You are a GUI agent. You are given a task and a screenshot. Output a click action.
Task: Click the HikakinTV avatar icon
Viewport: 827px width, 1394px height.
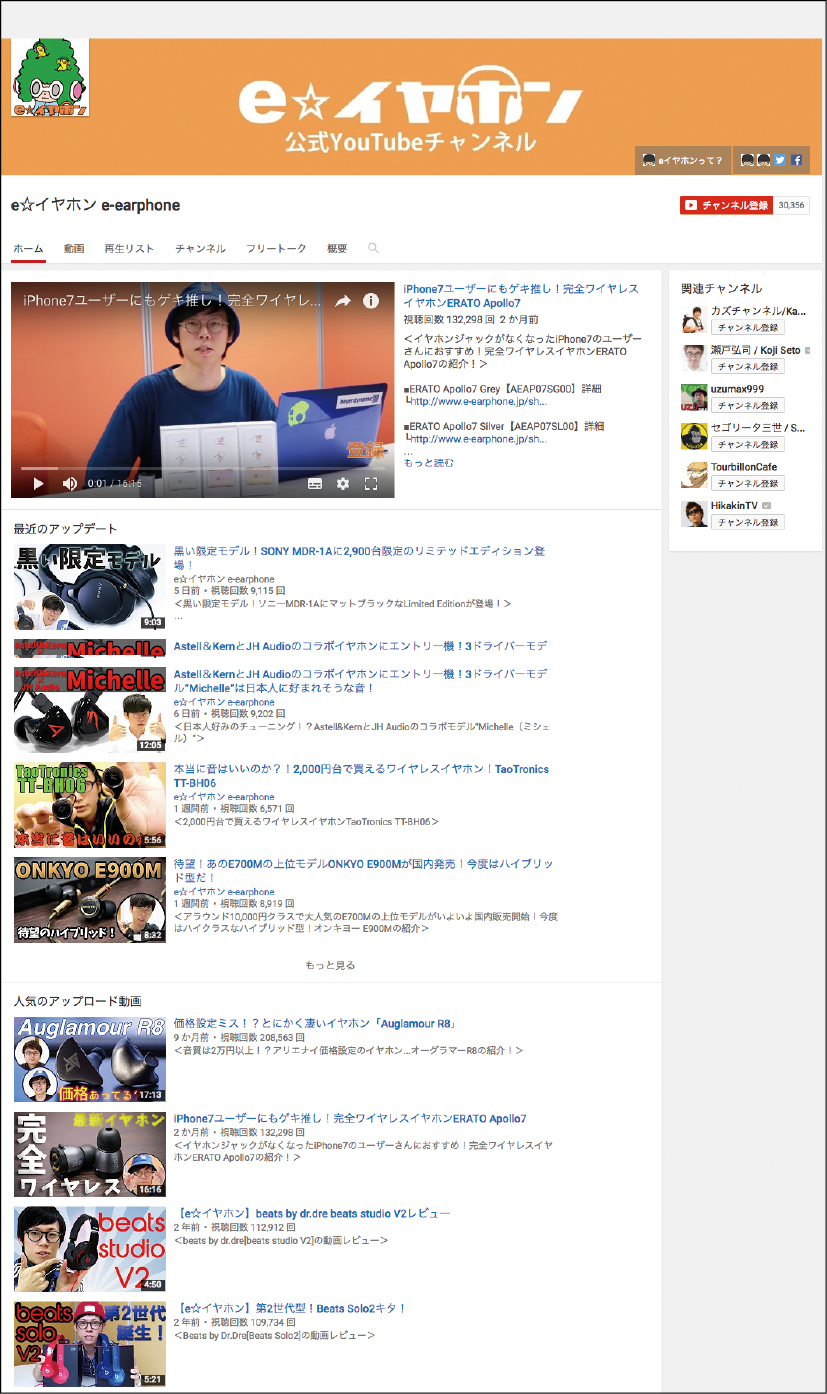(x=694, y=514)
